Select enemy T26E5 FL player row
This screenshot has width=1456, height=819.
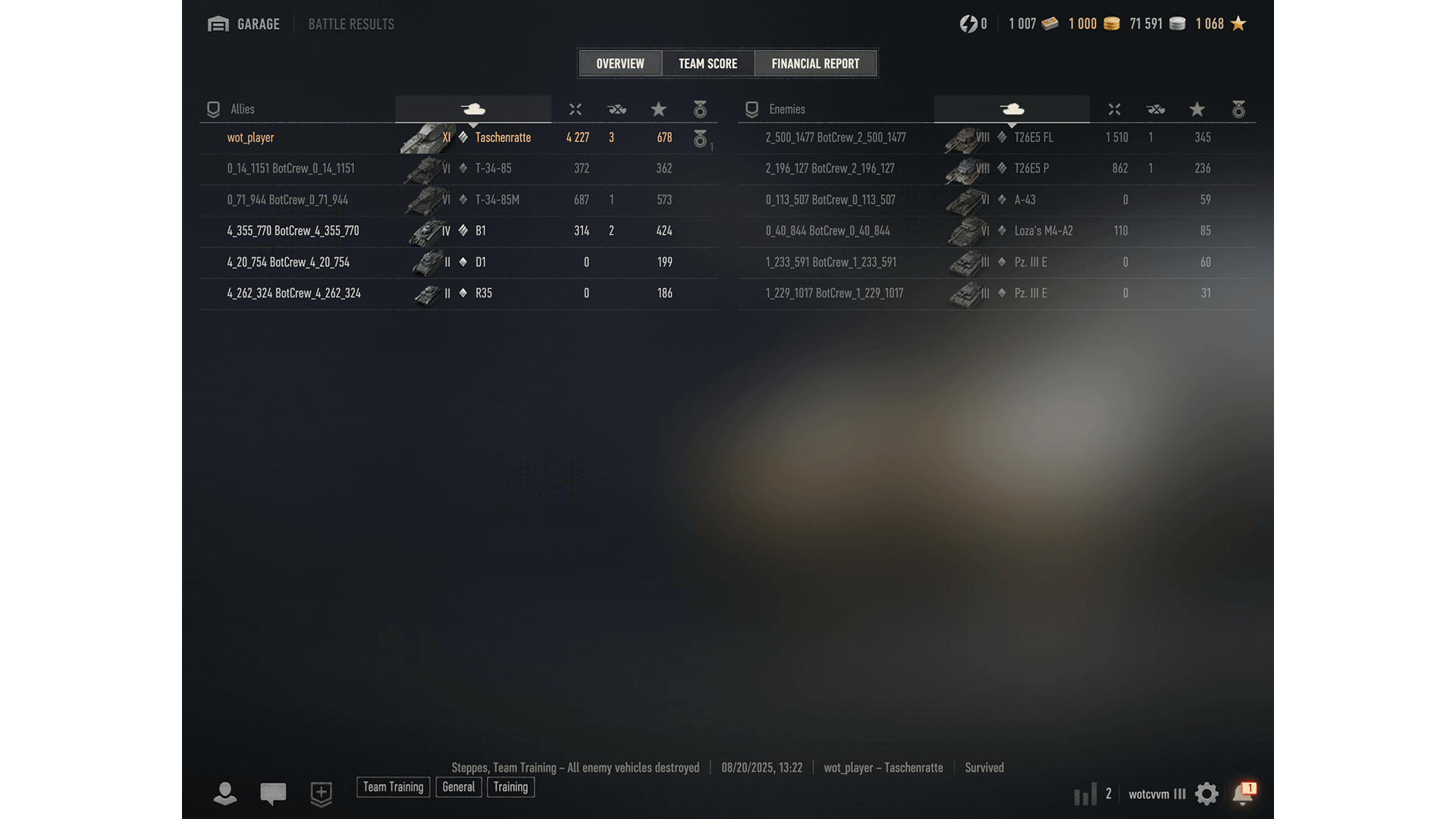996,138
